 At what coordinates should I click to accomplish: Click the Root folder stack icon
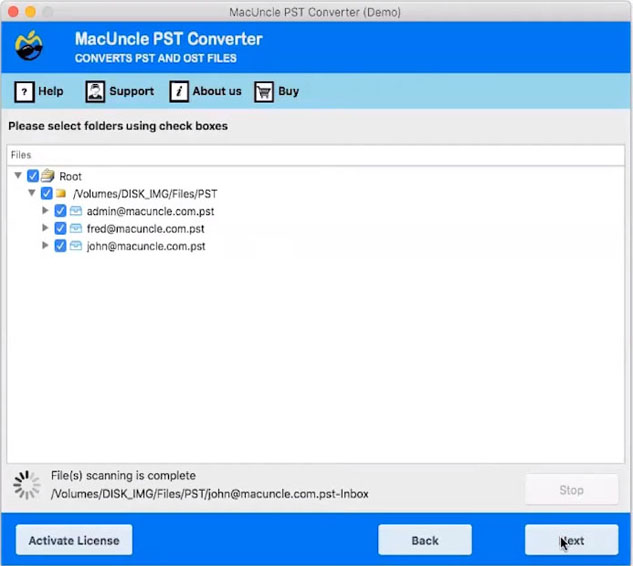pyautogui.click(x=48, y=176)
